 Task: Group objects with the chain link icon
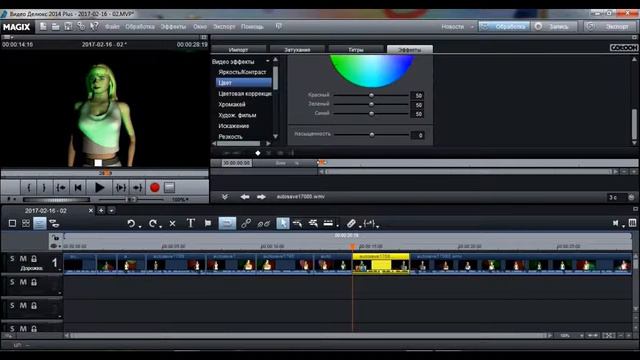pos(246,223)
